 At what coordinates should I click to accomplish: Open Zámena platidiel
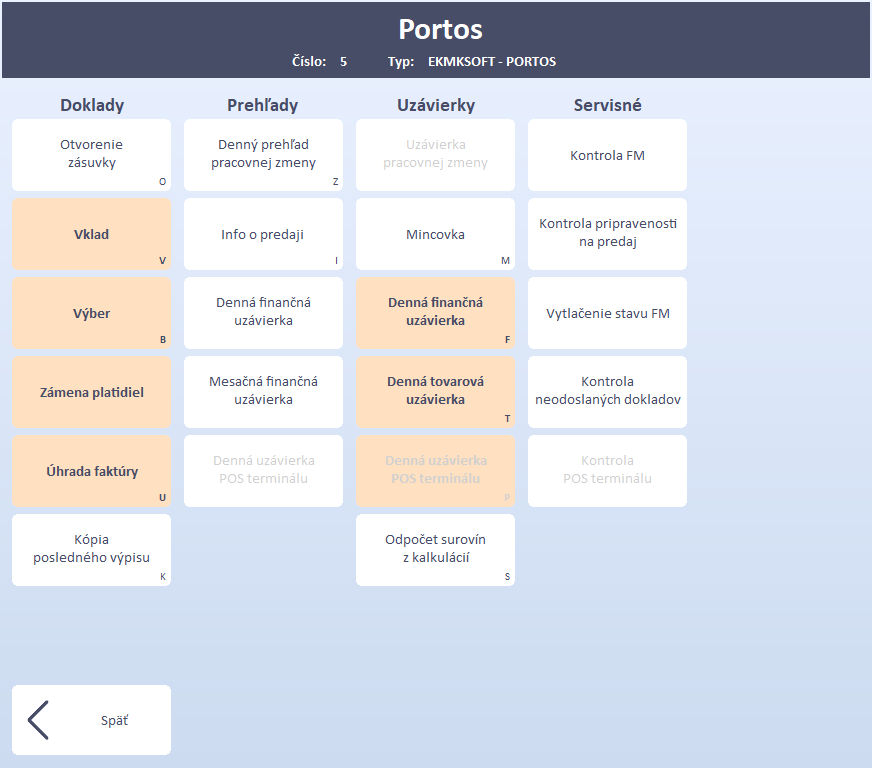click(x=91, y=392)
